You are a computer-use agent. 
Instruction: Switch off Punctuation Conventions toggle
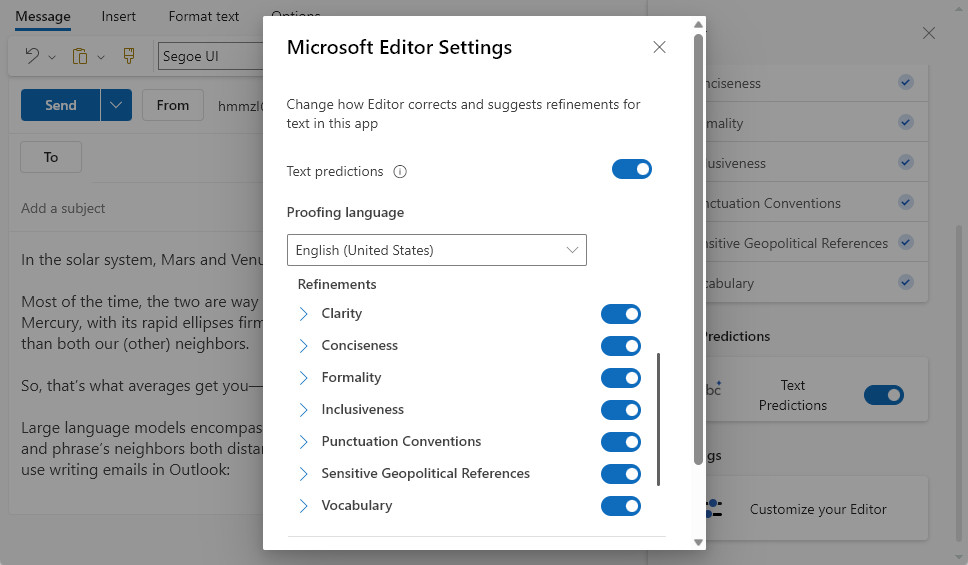[x=620, y=442]
